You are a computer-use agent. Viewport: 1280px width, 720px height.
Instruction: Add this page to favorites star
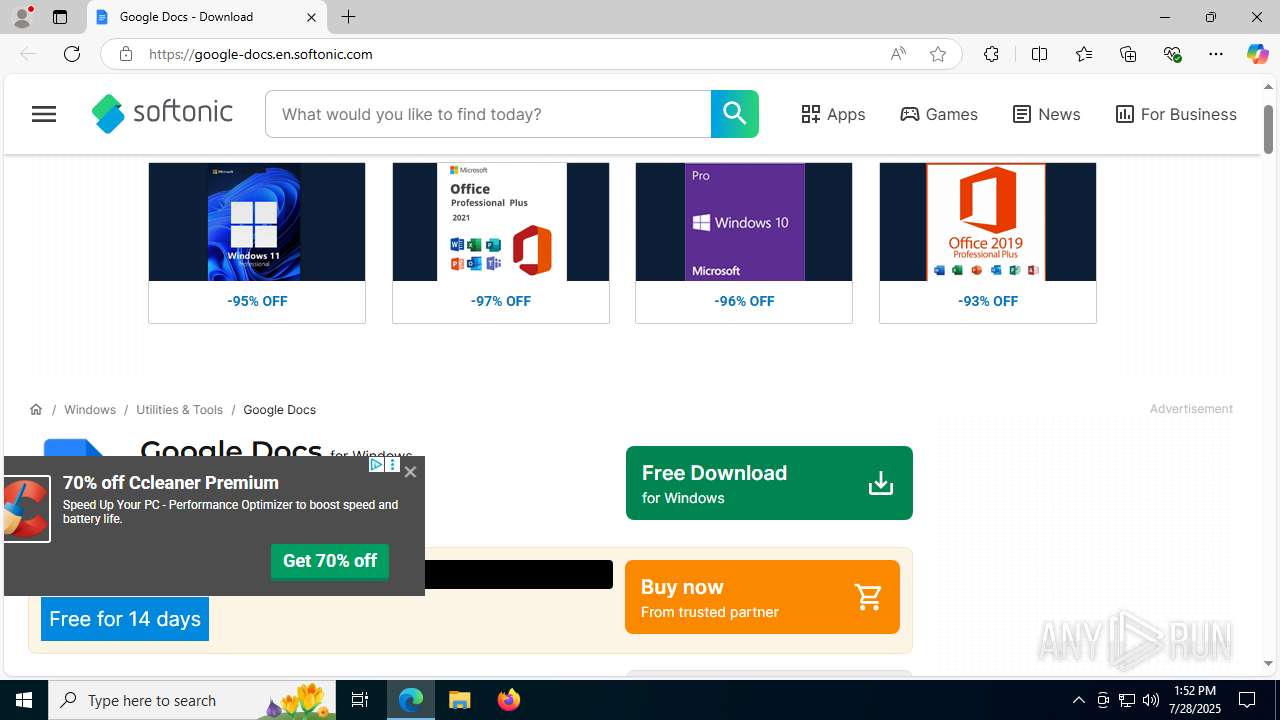point(938,54)
